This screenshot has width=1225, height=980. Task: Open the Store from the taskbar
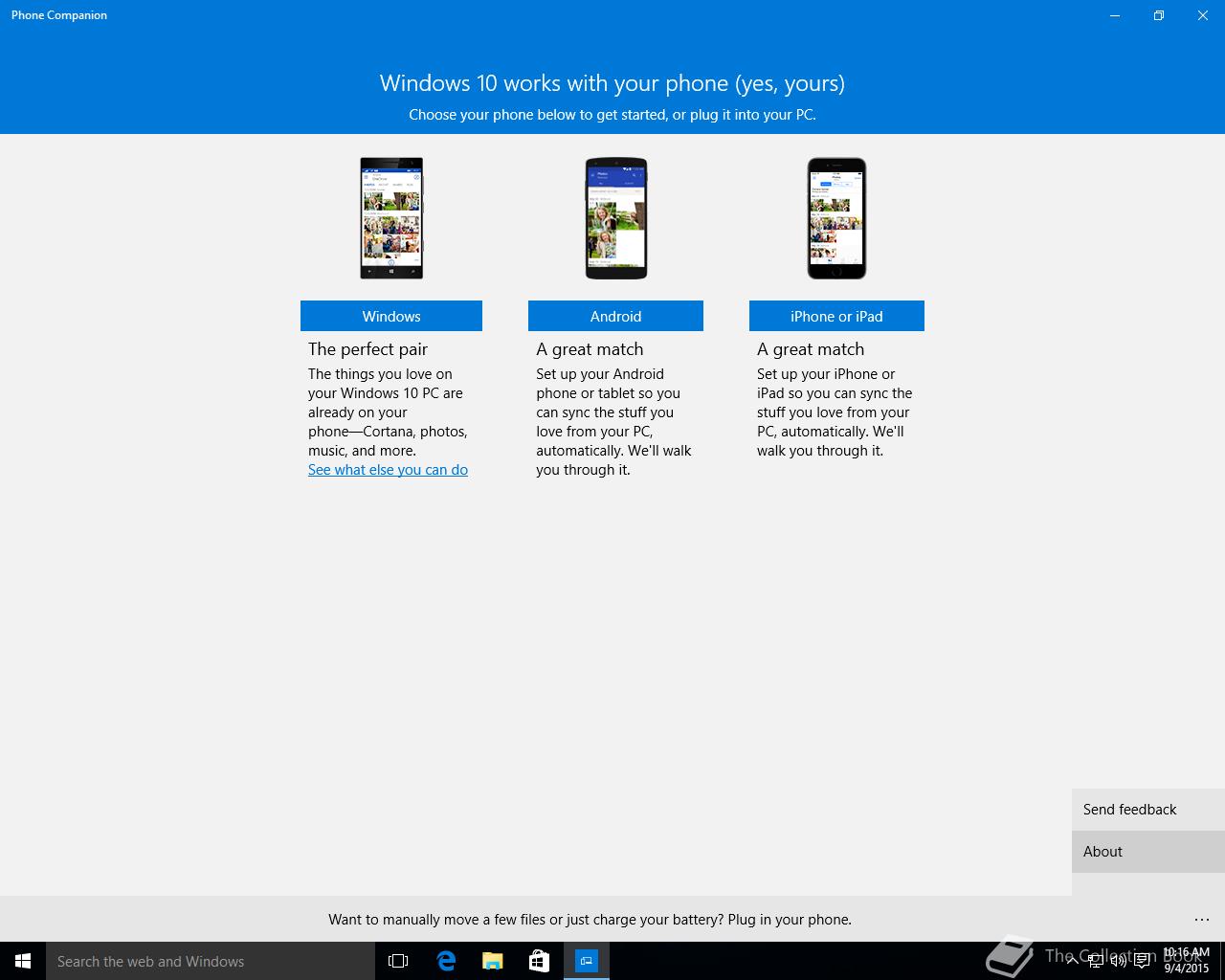[x=539, y=961]
